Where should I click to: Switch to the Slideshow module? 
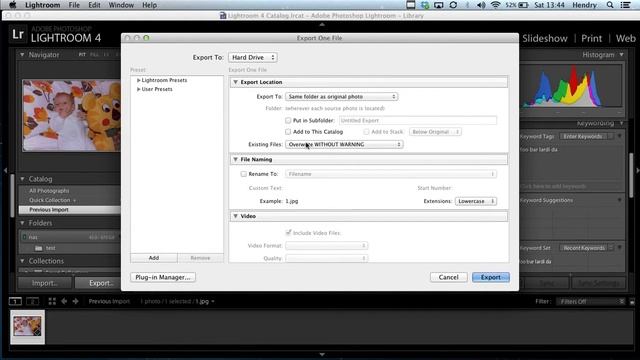[545, 38]
